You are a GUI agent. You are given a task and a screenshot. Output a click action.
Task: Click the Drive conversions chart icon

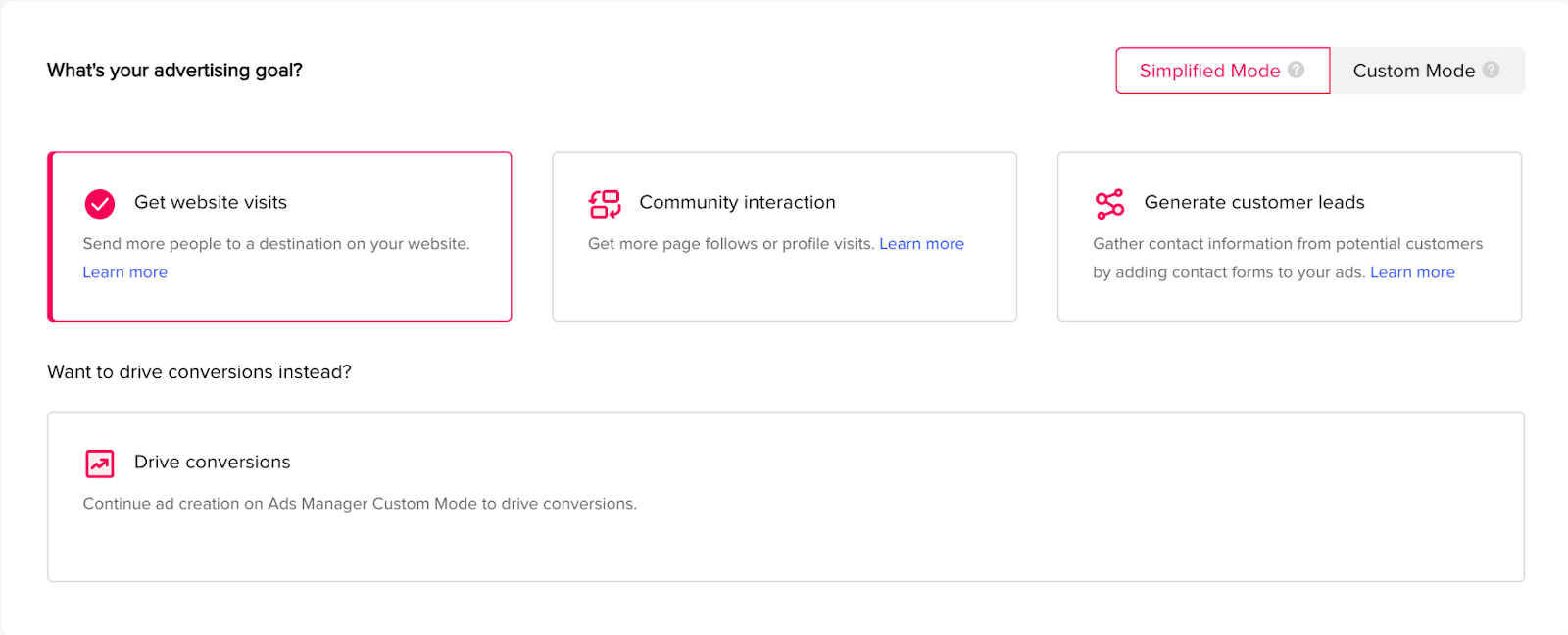click(100, 463)
